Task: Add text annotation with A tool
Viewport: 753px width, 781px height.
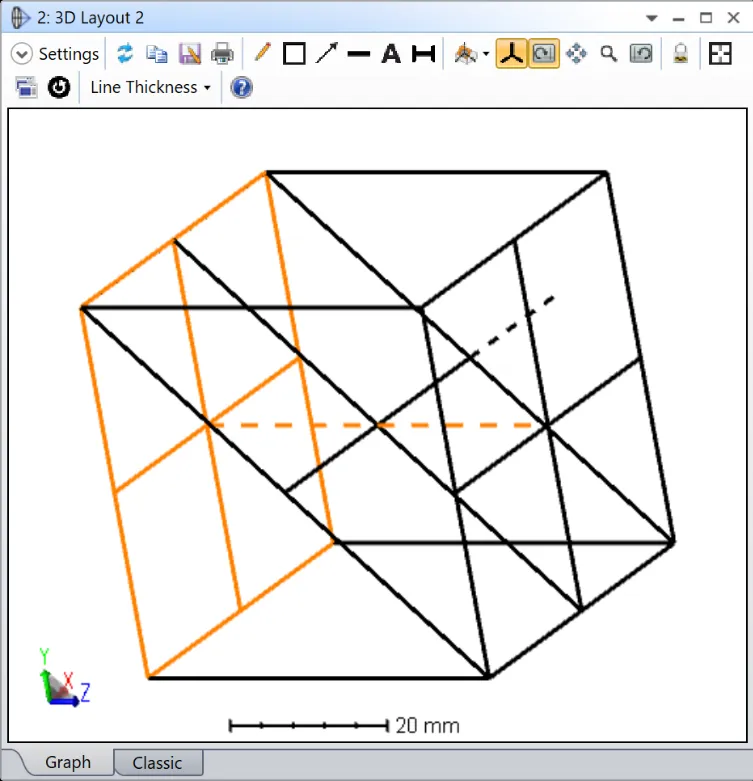Action: (x=391, y=54)
